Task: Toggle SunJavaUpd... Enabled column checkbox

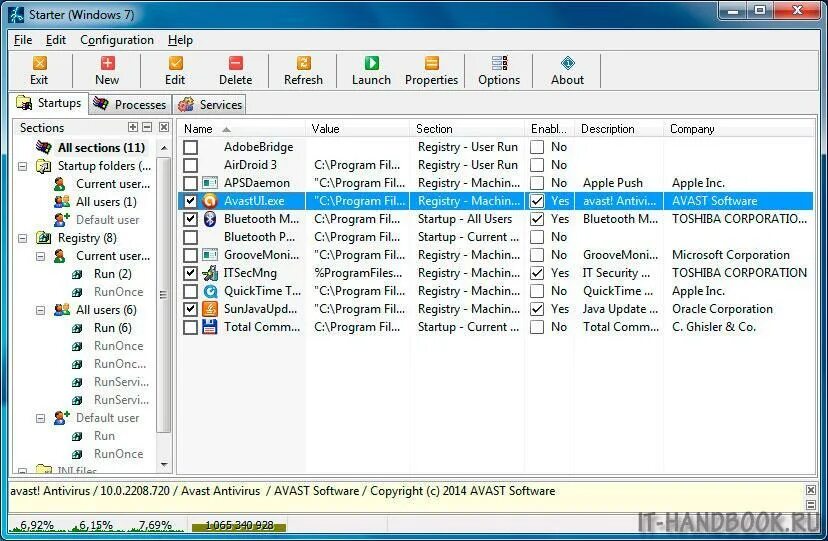Action: pos(537,309)
